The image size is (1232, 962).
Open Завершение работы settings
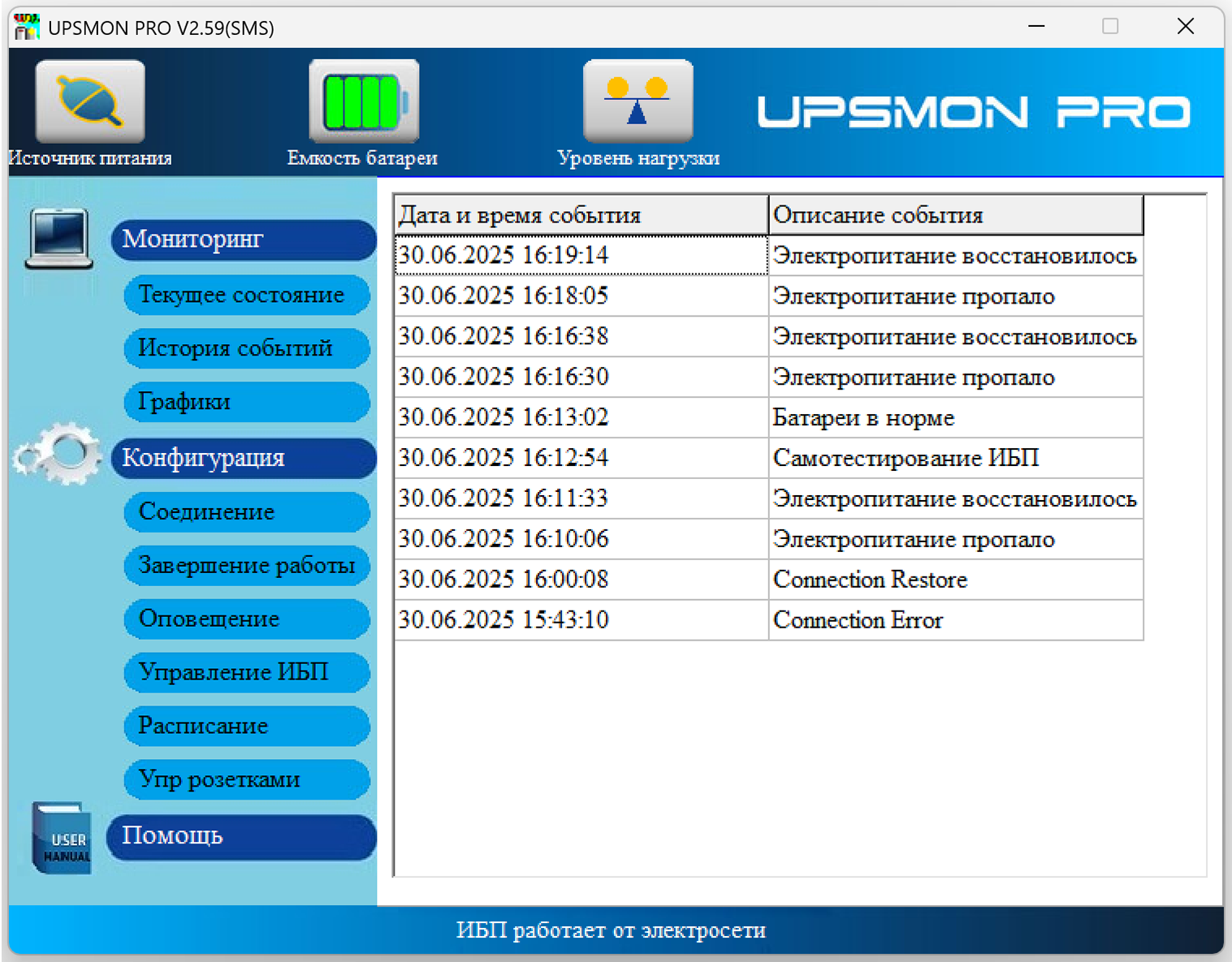coord(247,566)
